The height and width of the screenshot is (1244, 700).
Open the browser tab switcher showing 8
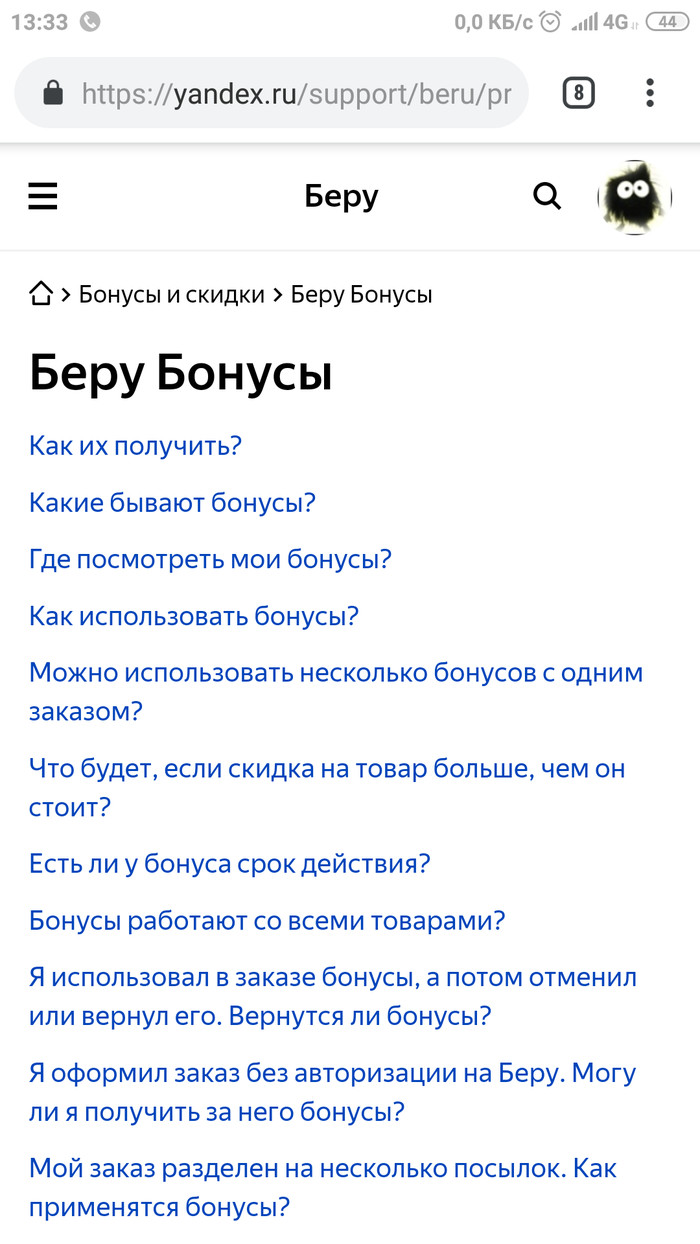(x=578, y=94)
